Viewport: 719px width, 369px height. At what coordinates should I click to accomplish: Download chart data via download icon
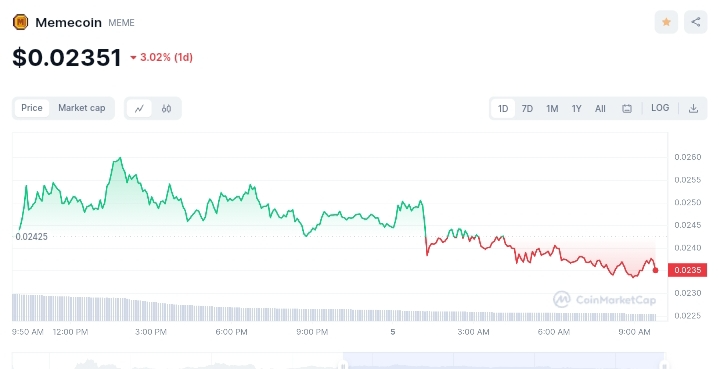point(693,109)
